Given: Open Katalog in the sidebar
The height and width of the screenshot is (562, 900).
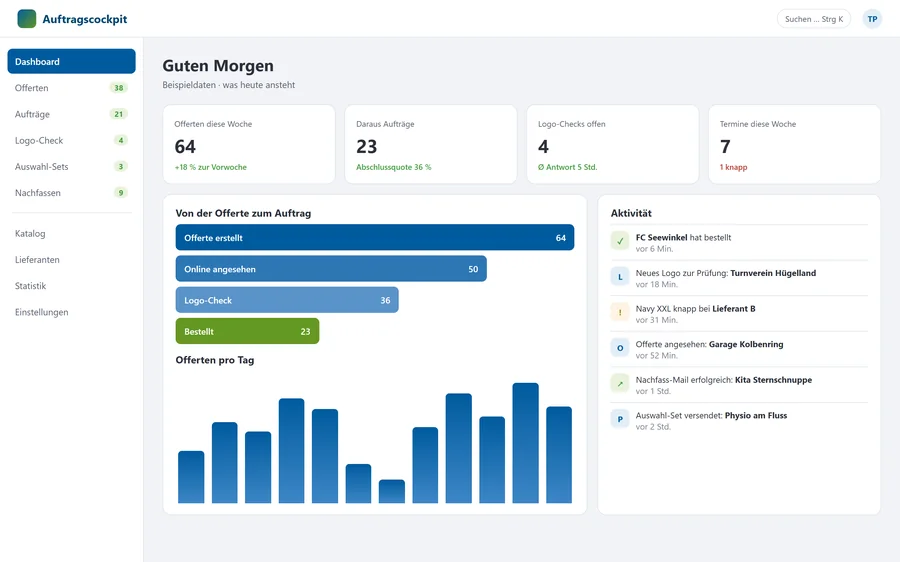Looking at the screenshot, I should [71, 234].
